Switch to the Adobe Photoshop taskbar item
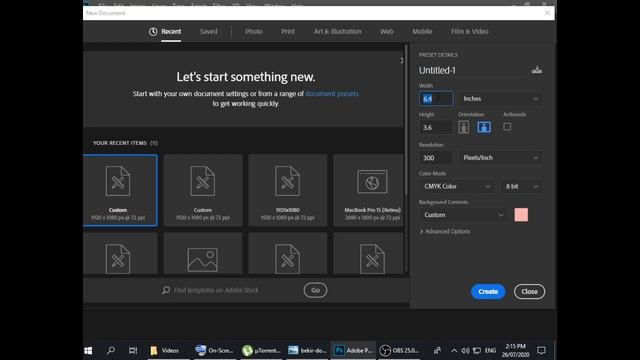 pyautogui.click(x=353, y=350)
